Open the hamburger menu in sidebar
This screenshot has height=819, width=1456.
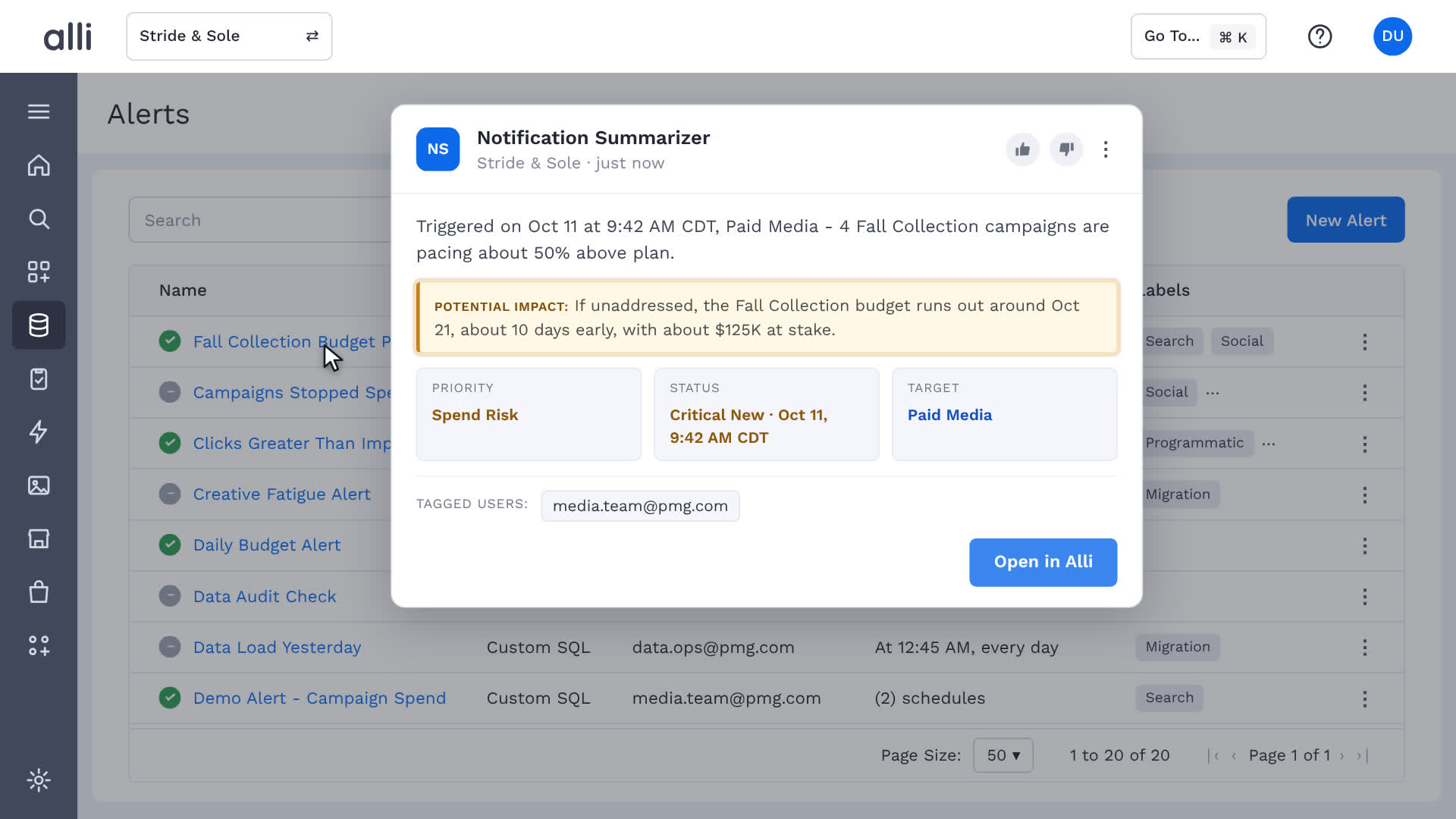(39, 112)
